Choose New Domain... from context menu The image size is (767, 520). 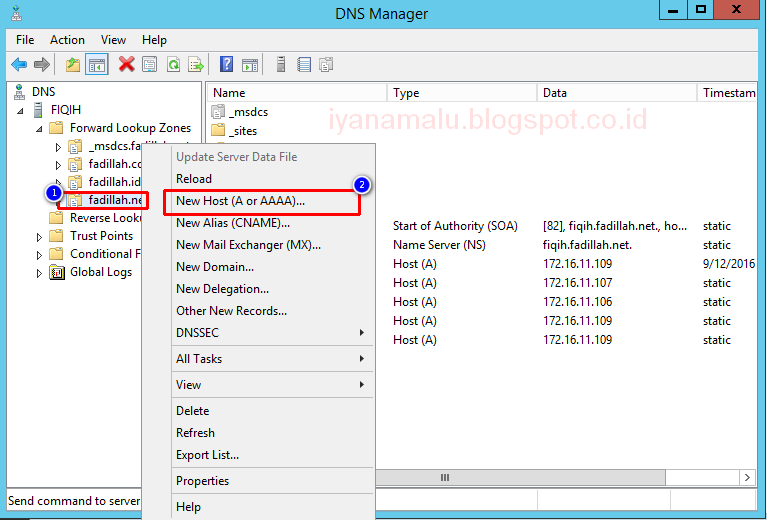point(273,267)
